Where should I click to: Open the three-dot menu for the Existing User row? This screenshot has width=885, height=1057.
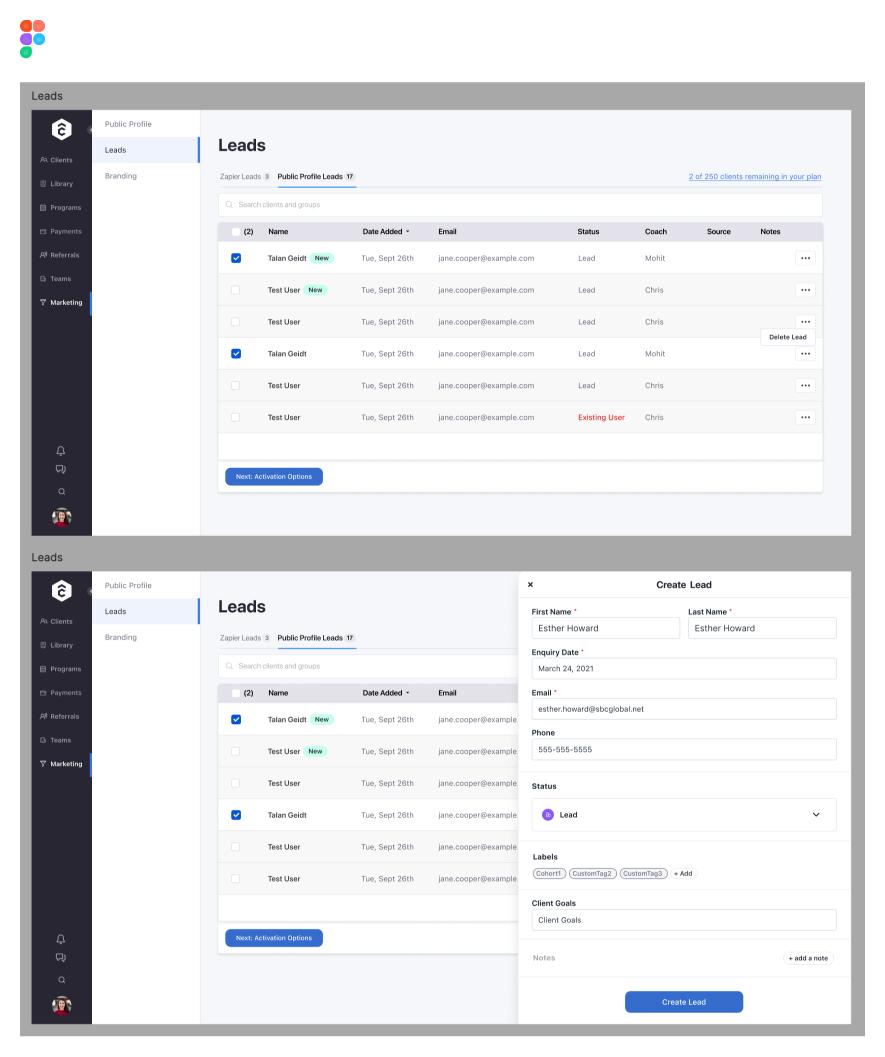pyautogui.click(x=805, y=417)
